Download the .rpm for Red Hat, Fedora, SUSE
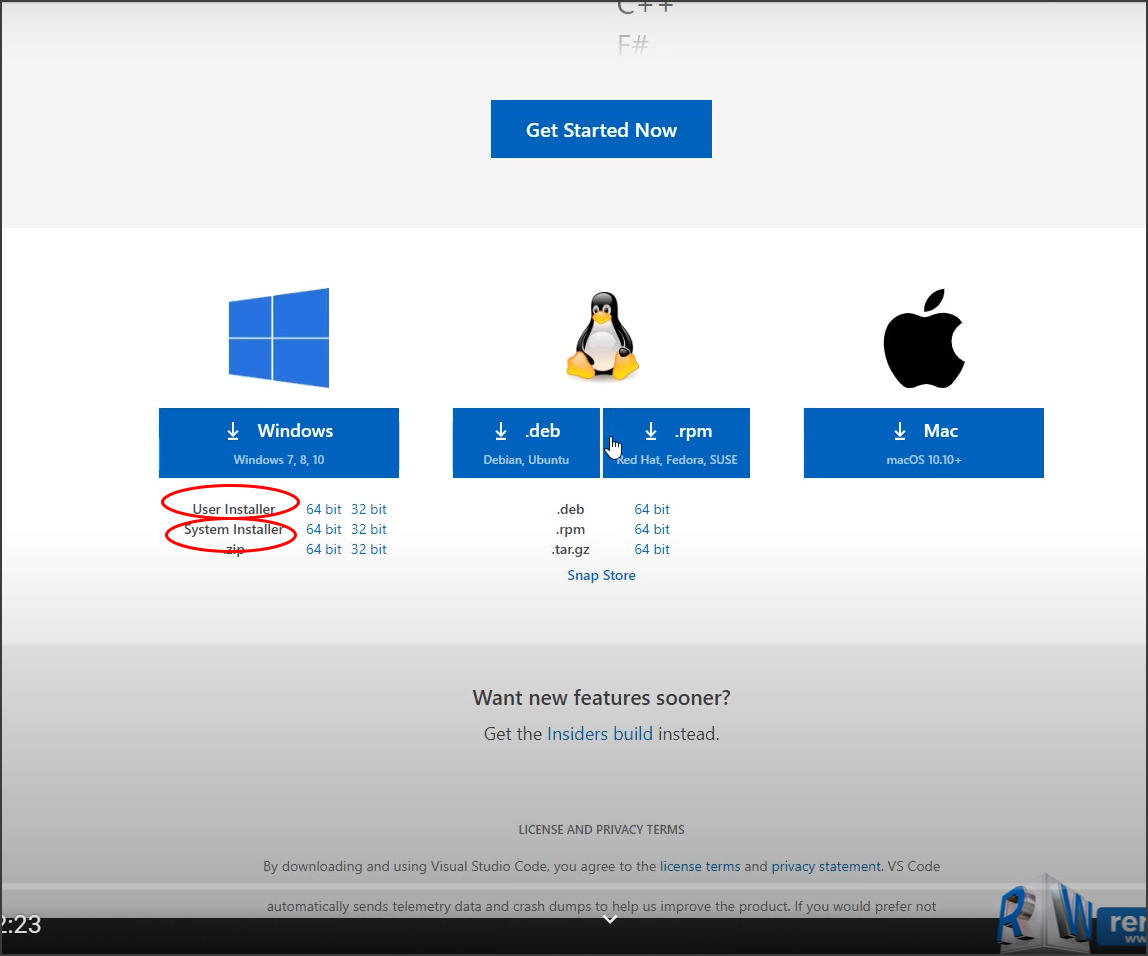Screen dimensions: 1148x956 tap(676, 443)
